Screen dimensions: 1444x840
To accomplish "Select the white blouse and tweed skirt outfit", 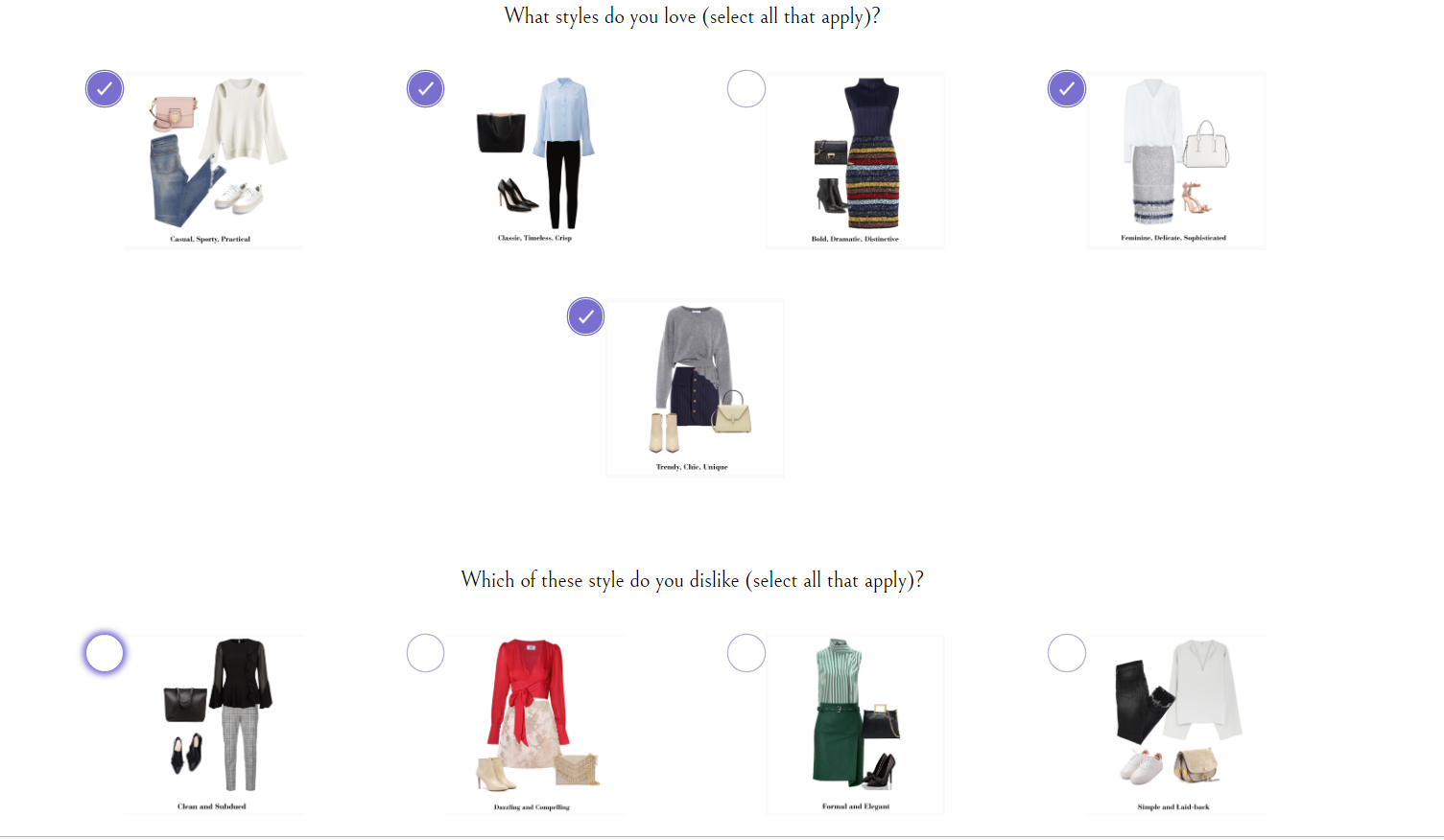I will click(1176, 160).
